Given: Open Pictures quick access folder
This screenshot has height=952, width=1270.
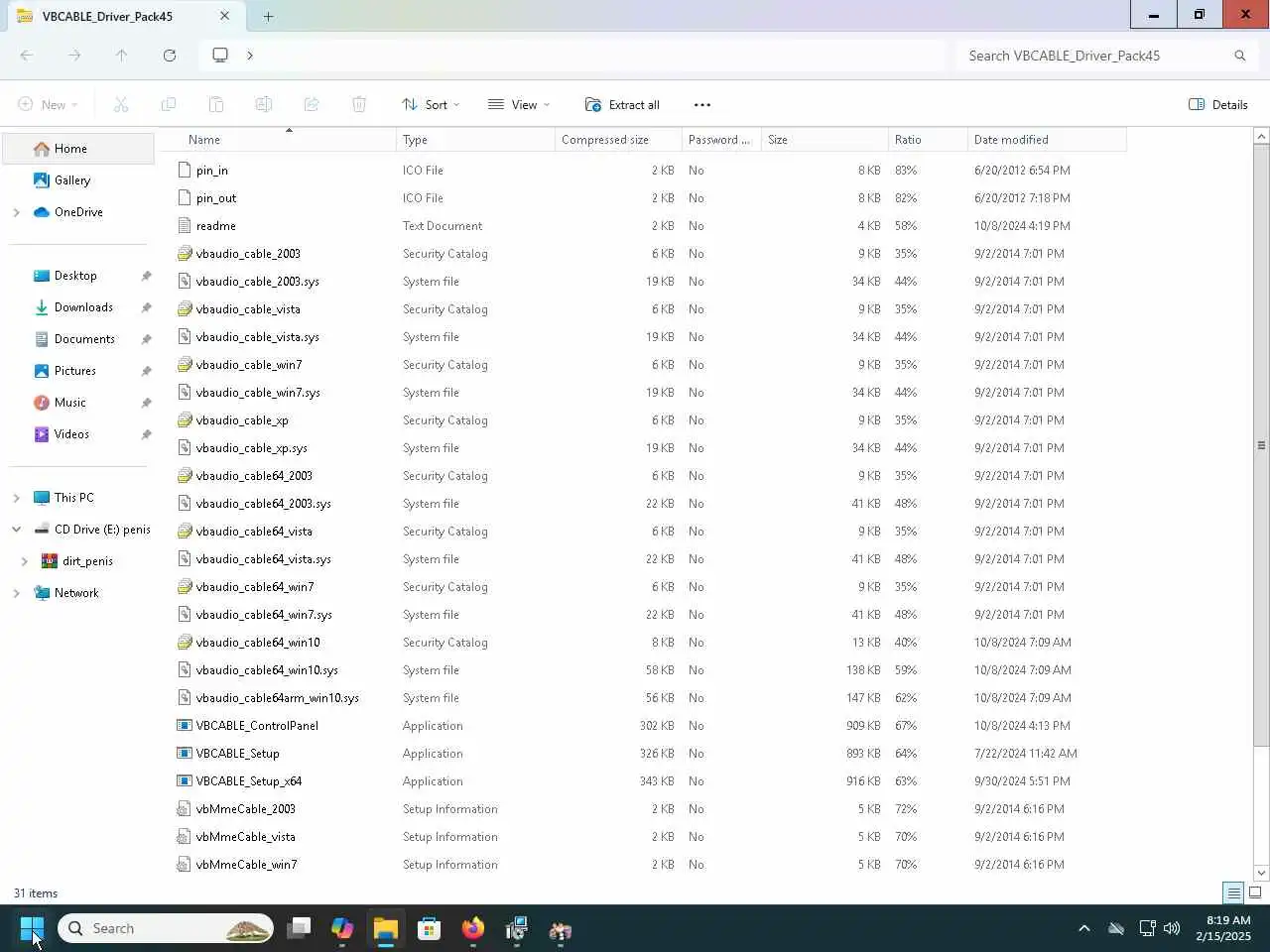Looking at the screenshot, I should coord(77,371).
